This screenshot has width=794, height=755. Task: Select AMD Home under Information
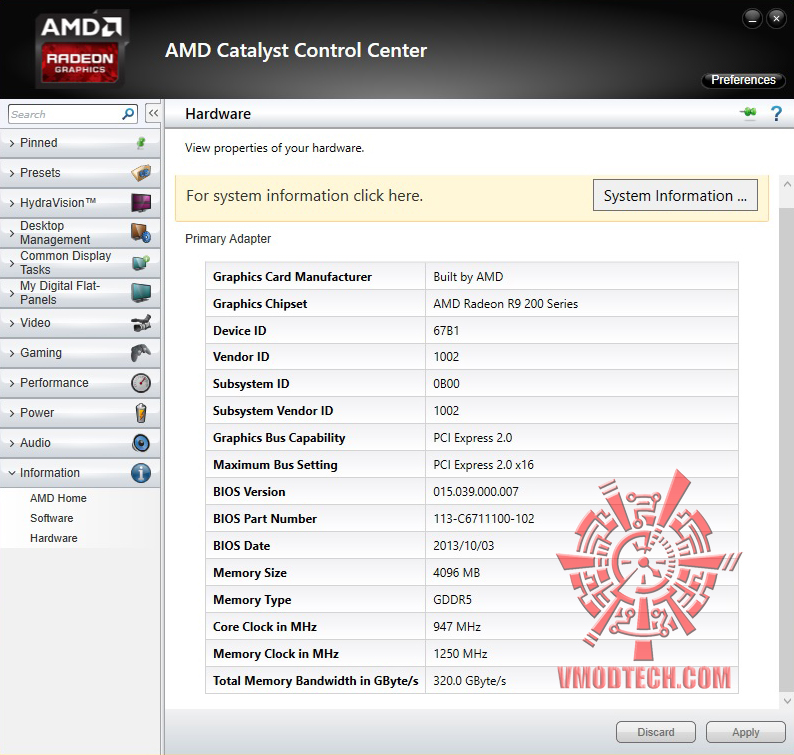click(58, 498)
